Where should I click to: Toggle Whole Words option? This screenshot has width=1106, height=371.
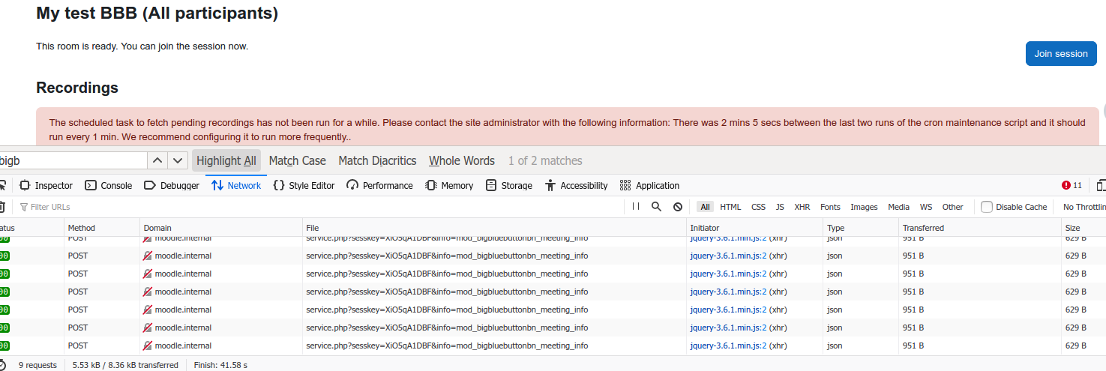tap(461, 161)
